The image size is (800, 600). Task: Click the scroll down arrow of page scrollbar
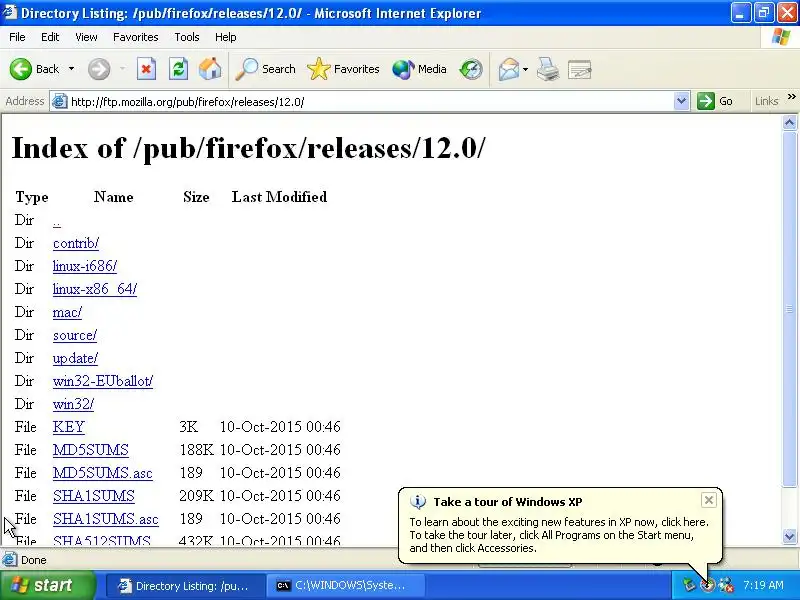click(789, 536)
